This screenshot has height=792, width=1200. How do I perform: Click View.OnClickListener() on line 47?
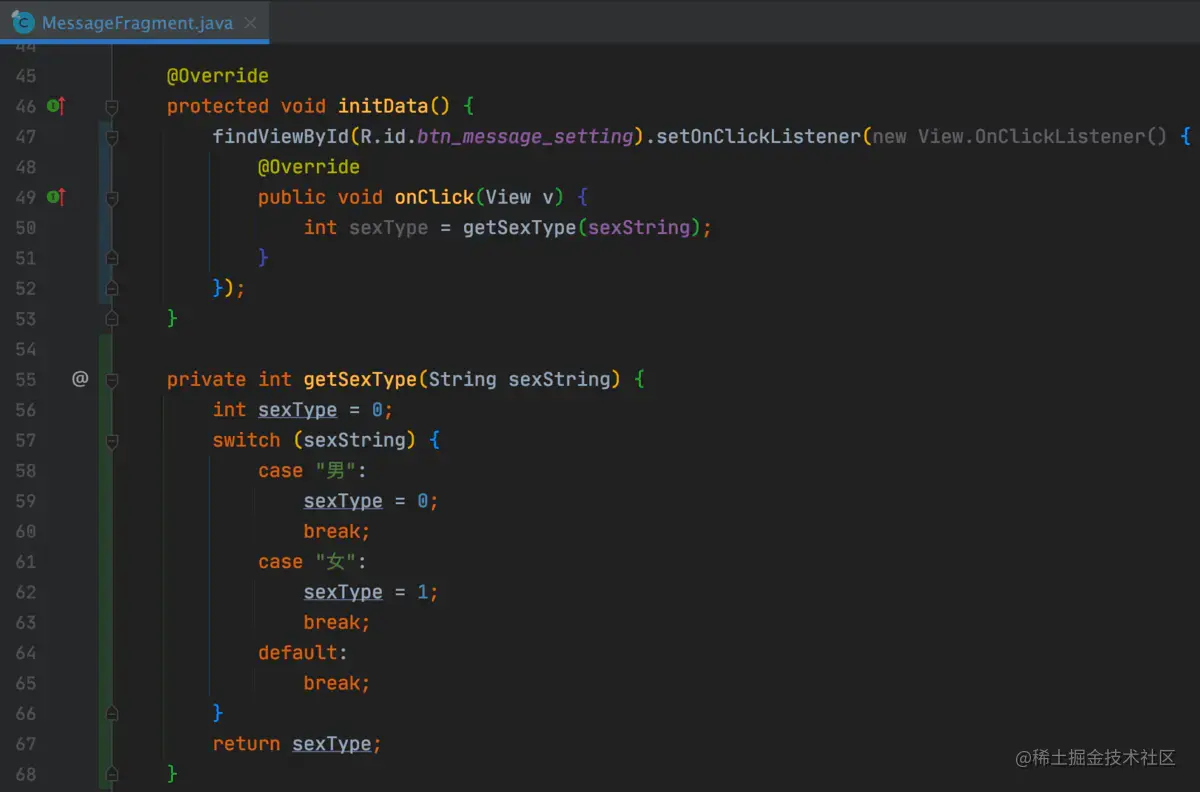pos(1042,137)
